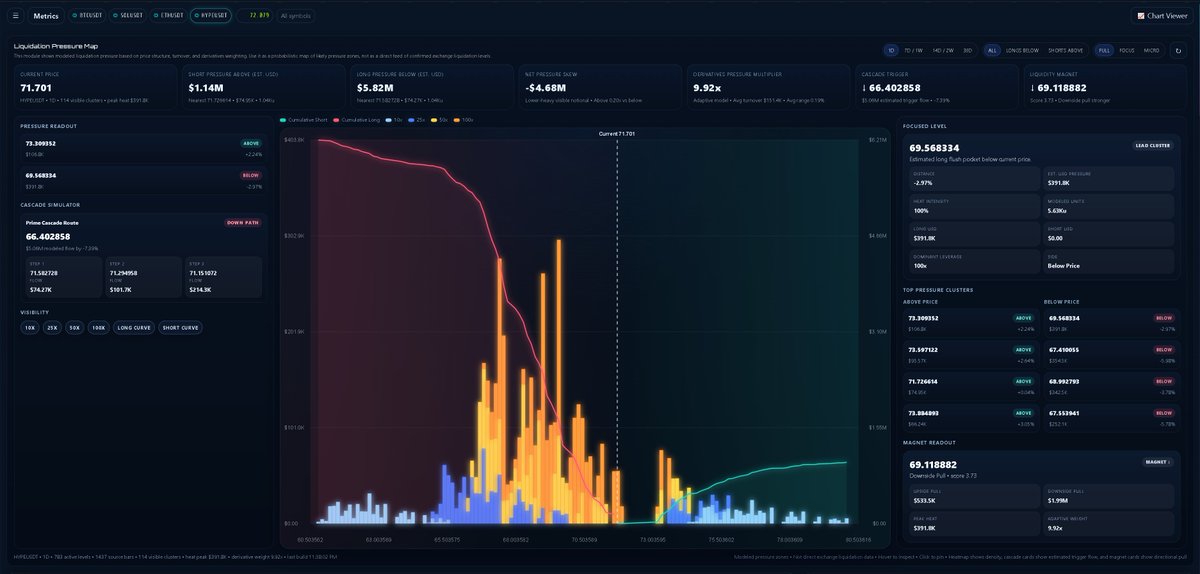Toggle 10X leverage visibility

coord(30,327)
